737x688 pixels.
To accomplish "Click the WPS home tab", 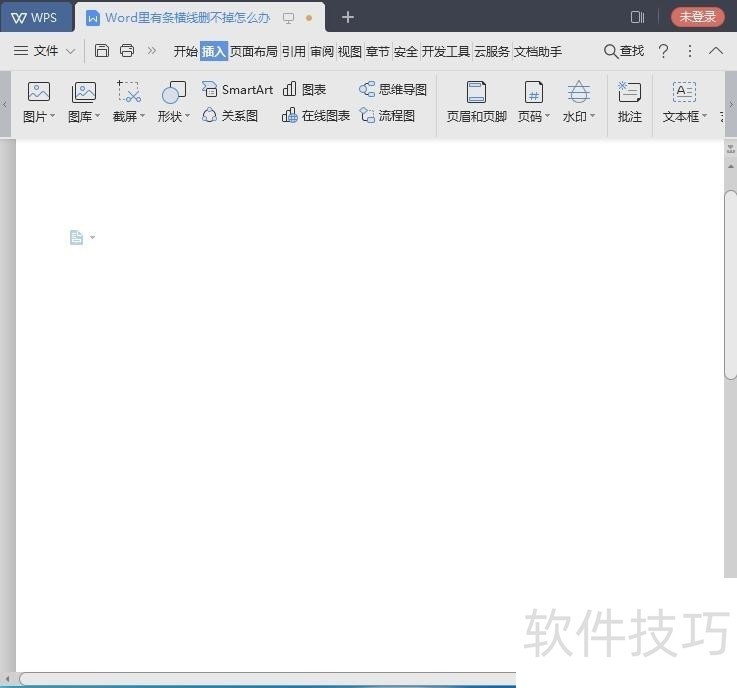I will [x=36, y=17].
